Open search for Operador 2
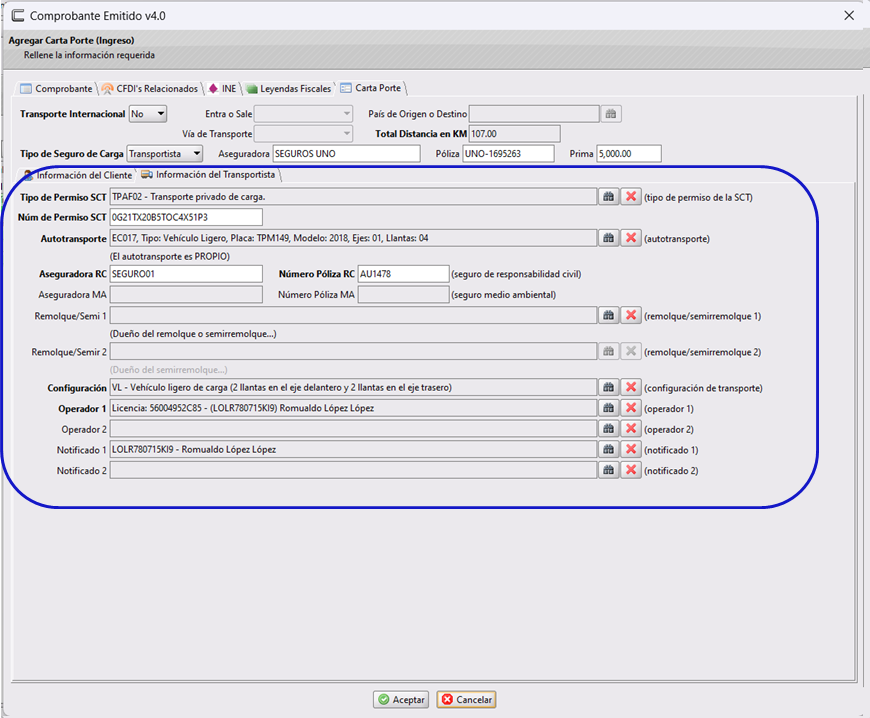Image resolution: width=870 pixels, height=718 pixels. point(608,428)
